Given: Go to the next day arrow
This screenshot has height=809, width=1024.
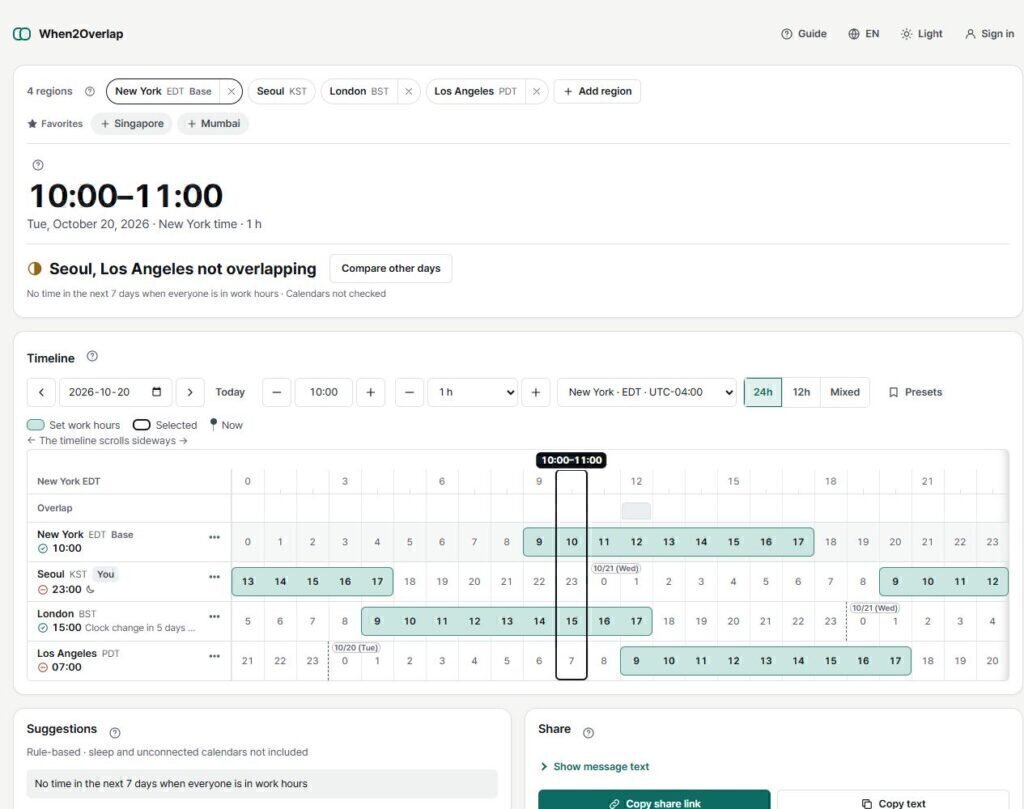Looking at the screenshot, I should [190, 392].
